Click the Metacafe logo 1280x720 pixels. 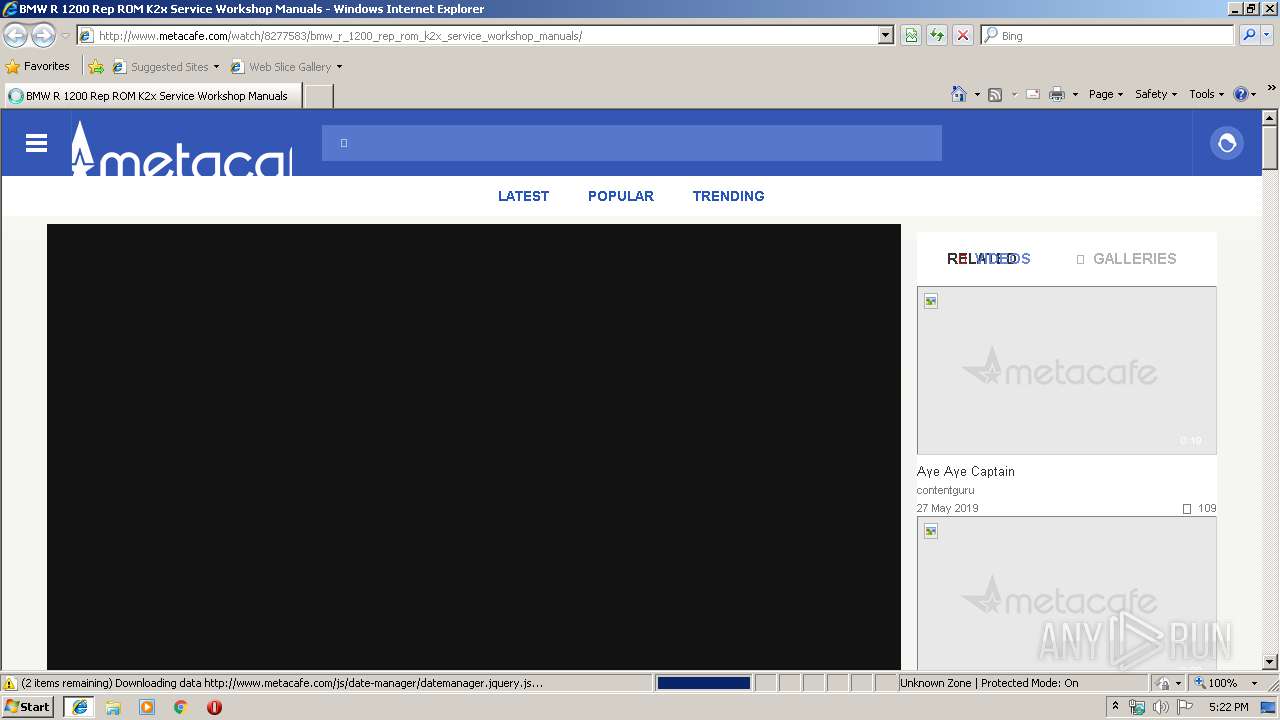pos(181,148)
